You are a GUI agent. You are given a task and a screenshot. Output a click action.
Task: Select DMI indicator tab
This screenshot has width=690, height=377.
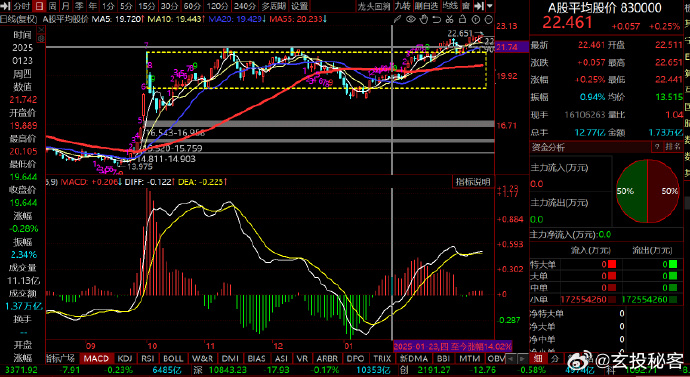(230, 359)
